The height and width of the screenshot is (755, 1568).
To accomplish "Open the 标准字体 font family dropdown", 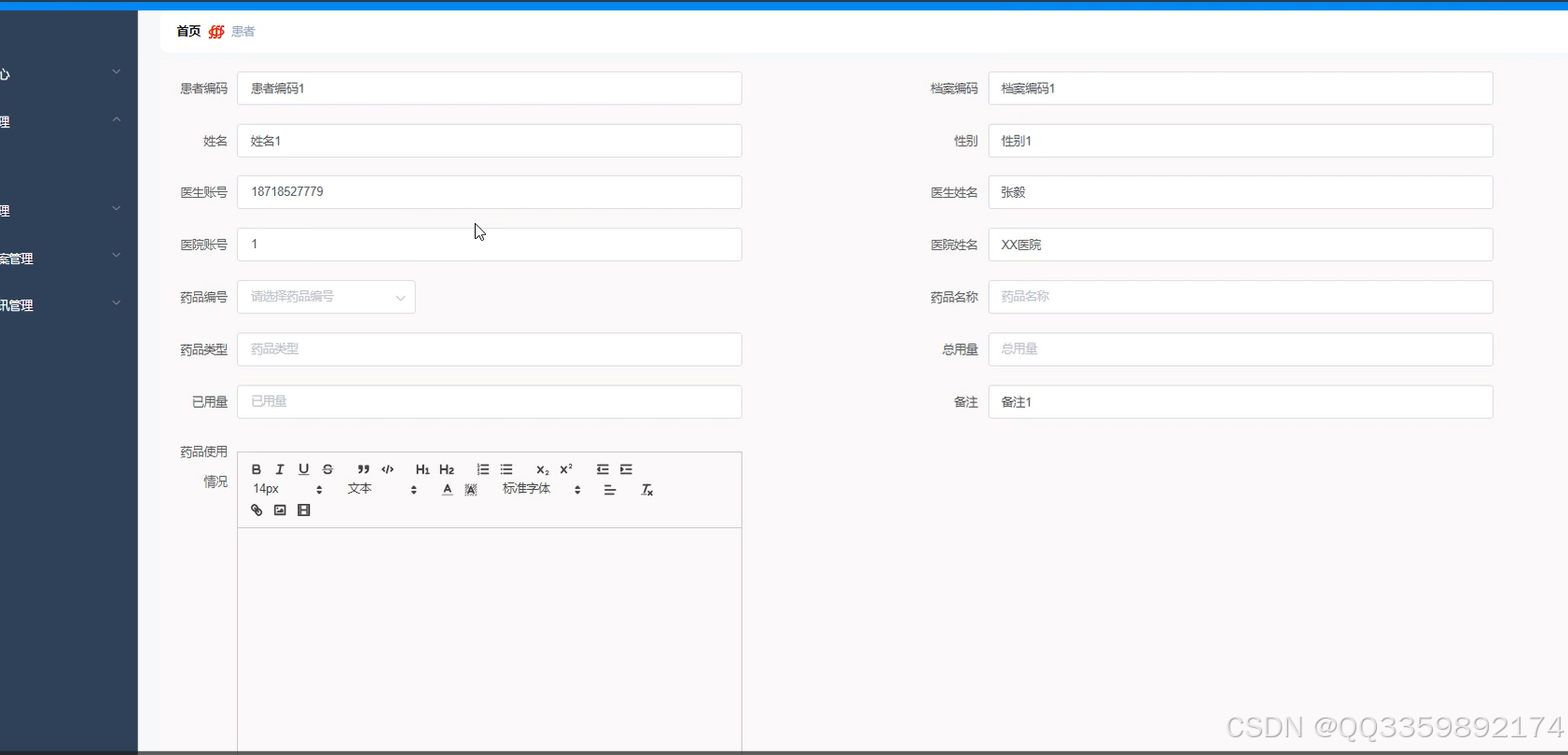I will (542, 489).
